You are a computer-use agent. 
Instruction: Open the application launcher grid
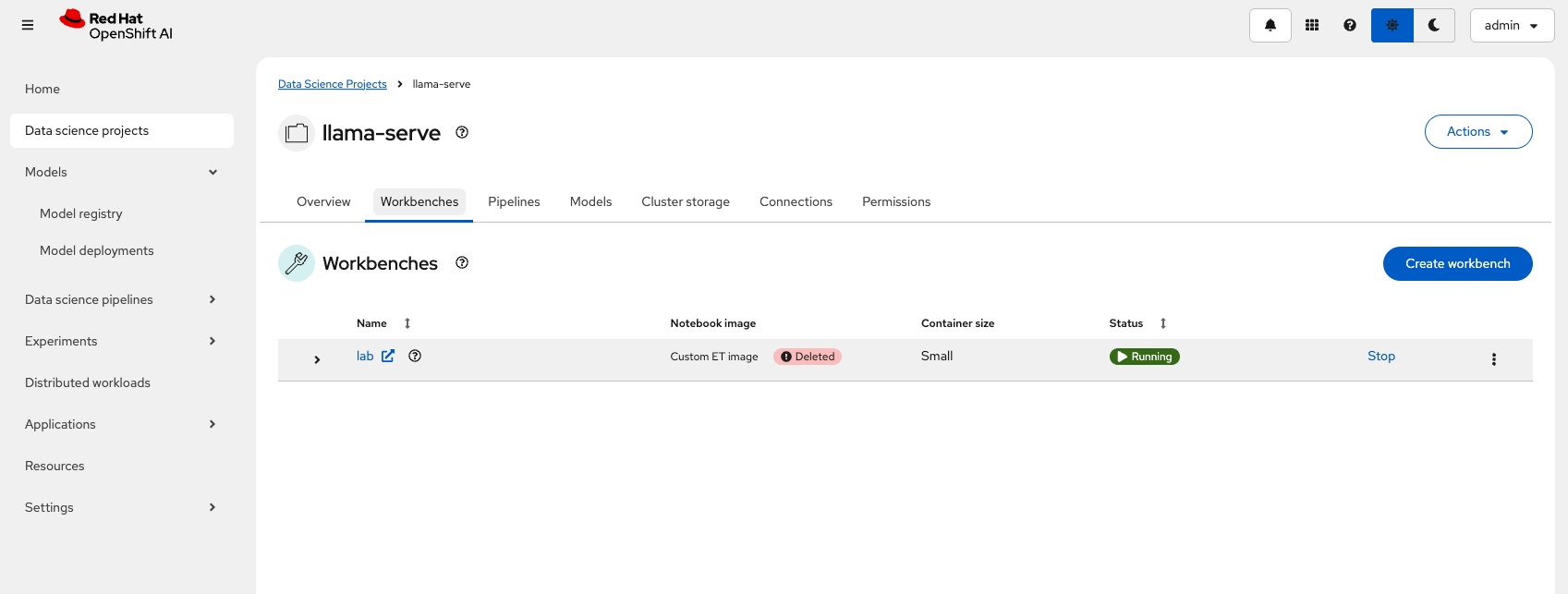click(1312, 26)
